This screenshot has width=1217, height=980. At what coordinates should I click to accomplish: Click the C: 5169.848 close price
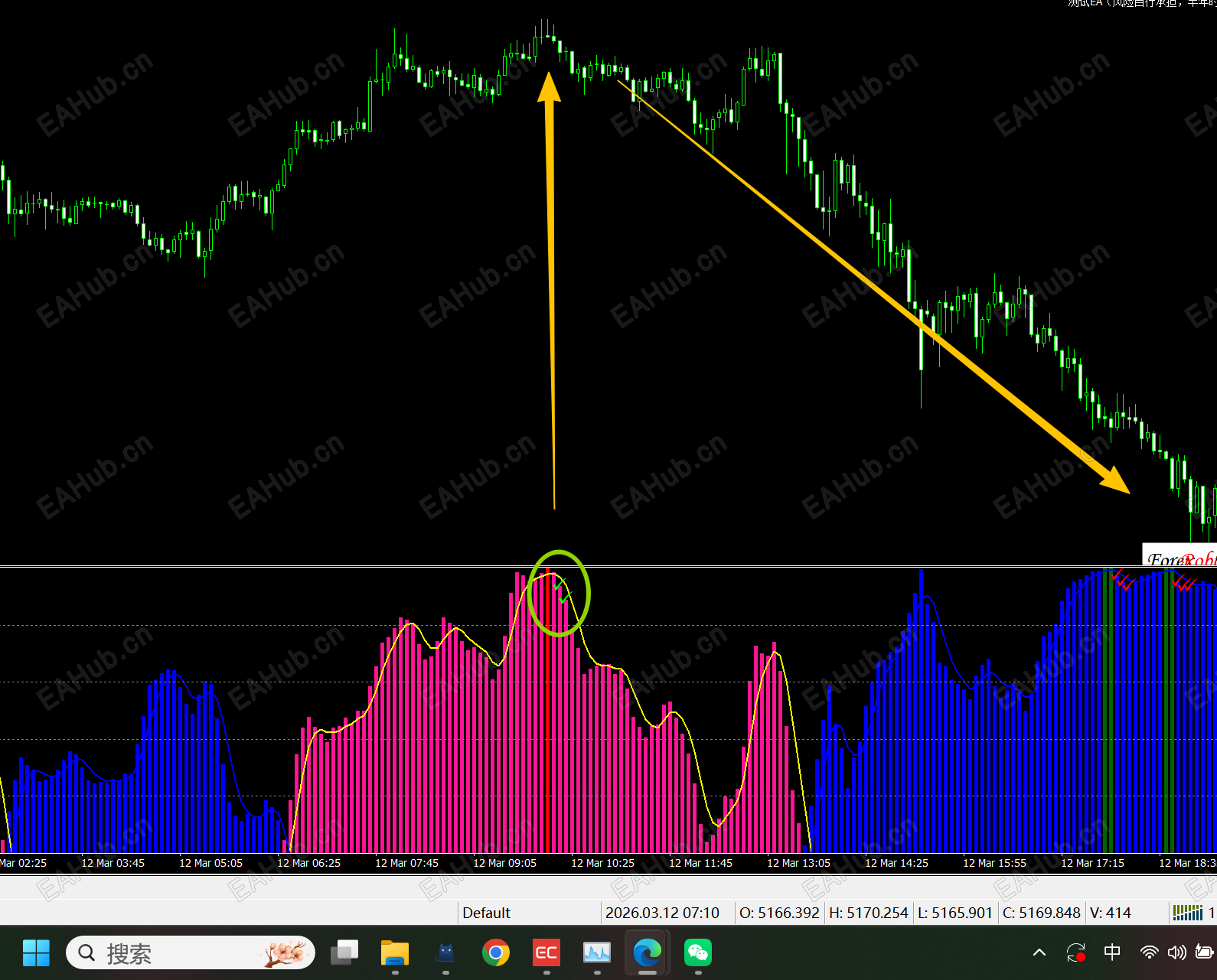pos(1042,913)
